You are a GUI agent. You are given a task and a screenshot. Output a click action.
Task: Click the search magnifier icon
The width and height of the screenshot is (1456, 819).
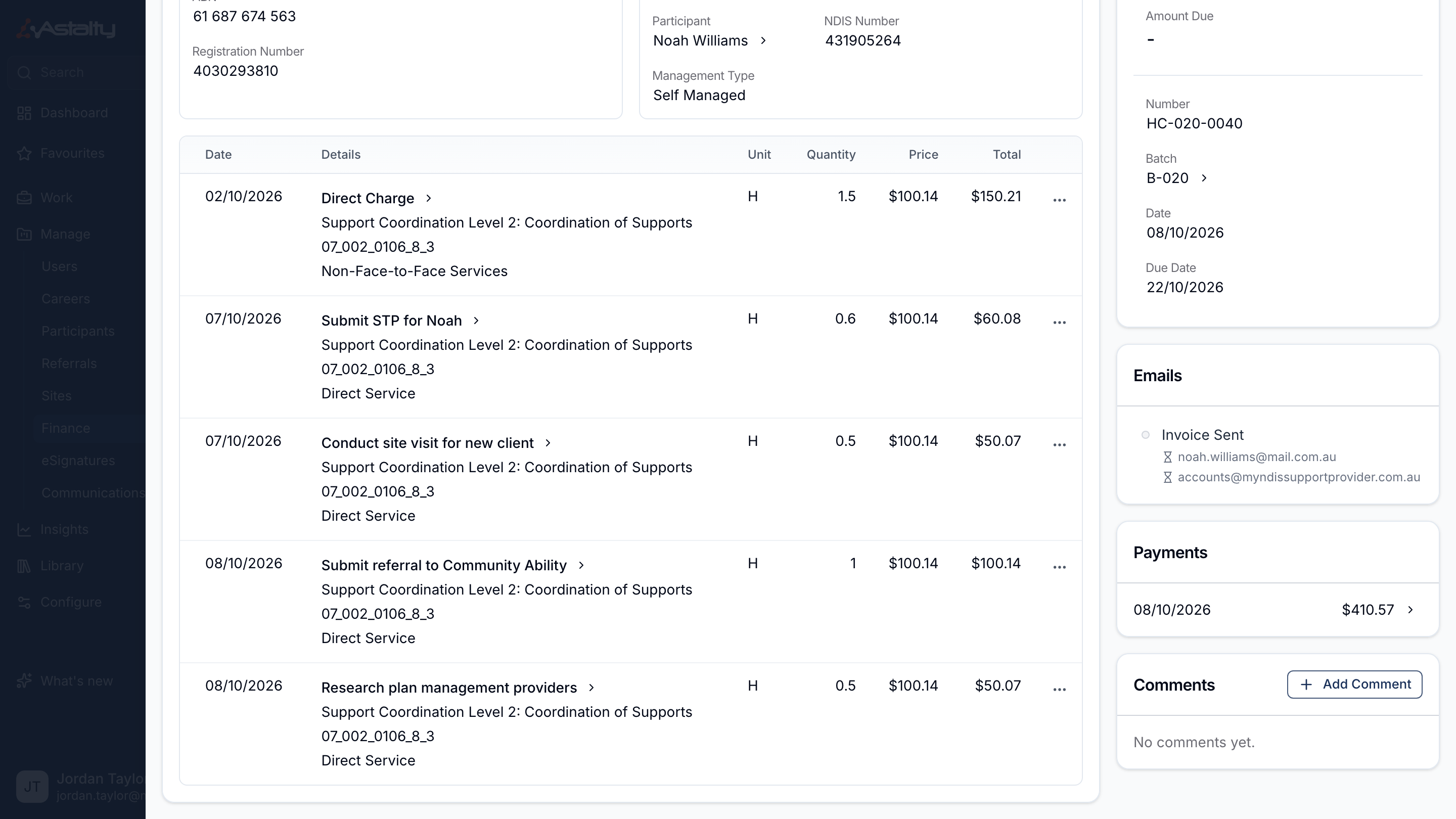24,72
